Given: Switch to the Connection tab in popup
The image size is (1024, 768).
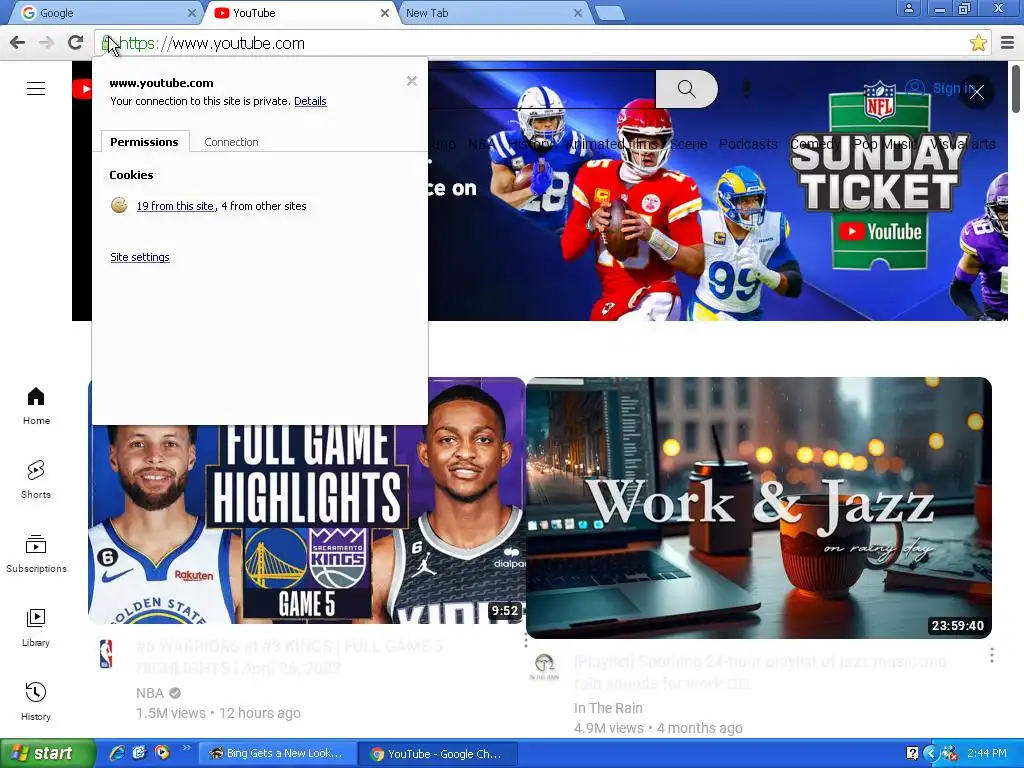Looking at the screenshot, I should coord(231,142).
